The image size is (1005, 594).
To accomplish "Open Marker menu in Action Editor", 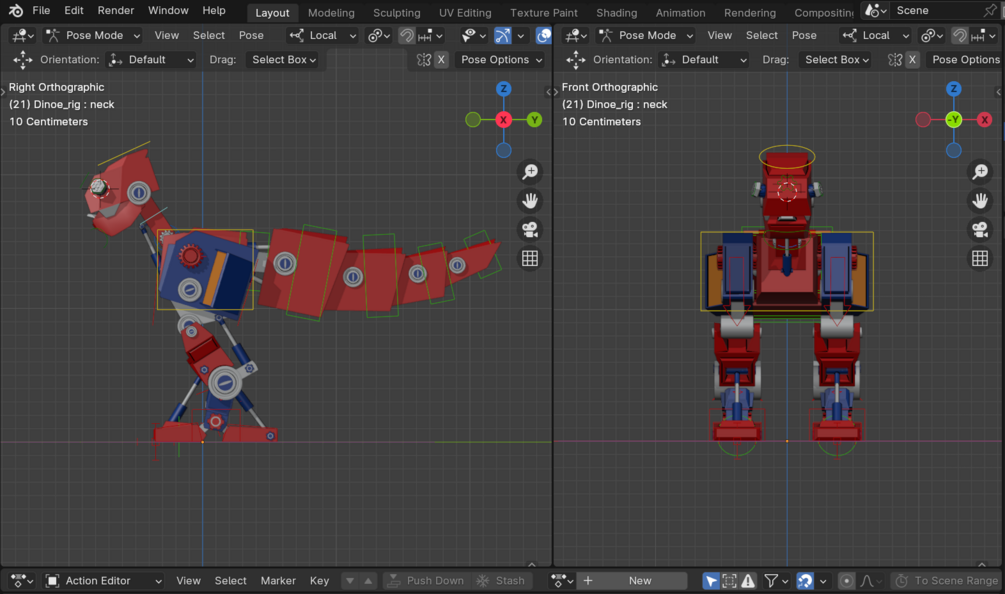I will [x=278, y=581].
